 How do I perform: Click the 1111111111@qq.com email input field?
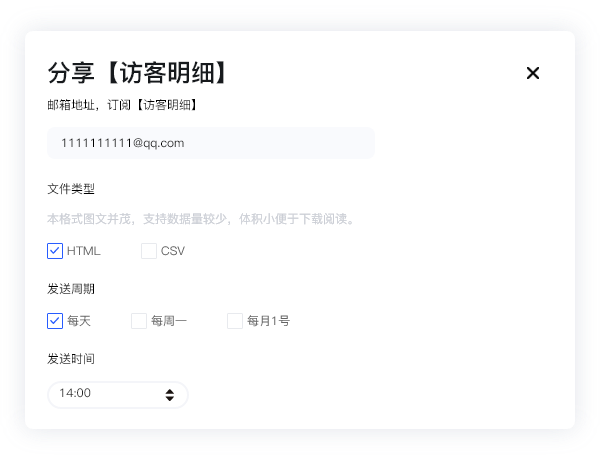click(x=211, y=143)
